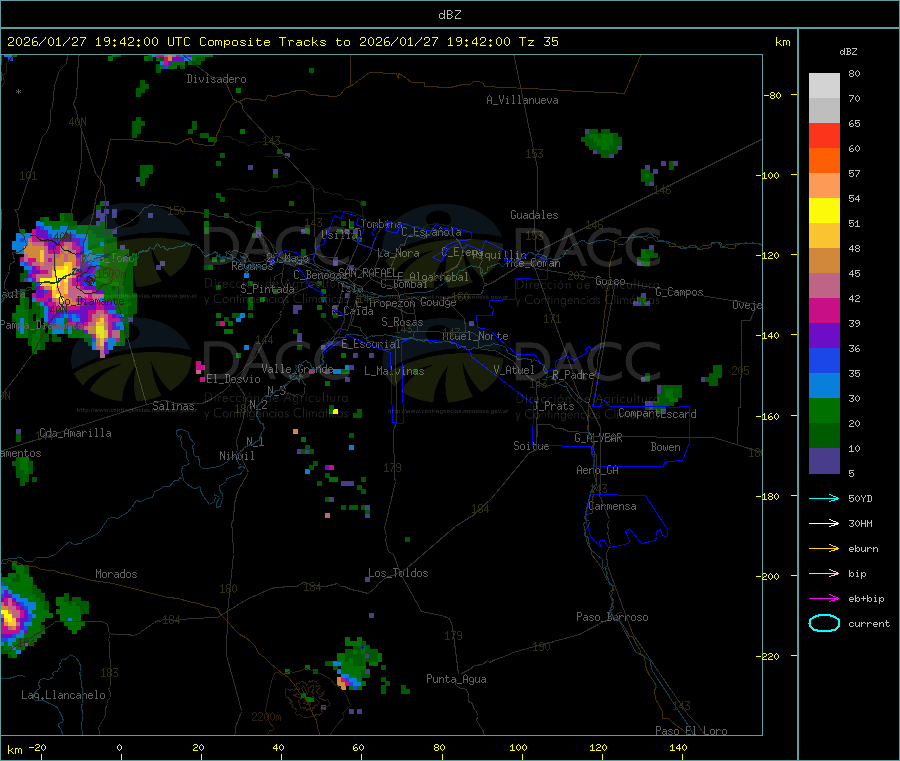Click the G_ALVEAR map label
The height and width of the screenshot is (761, 900).
point(598,438)
